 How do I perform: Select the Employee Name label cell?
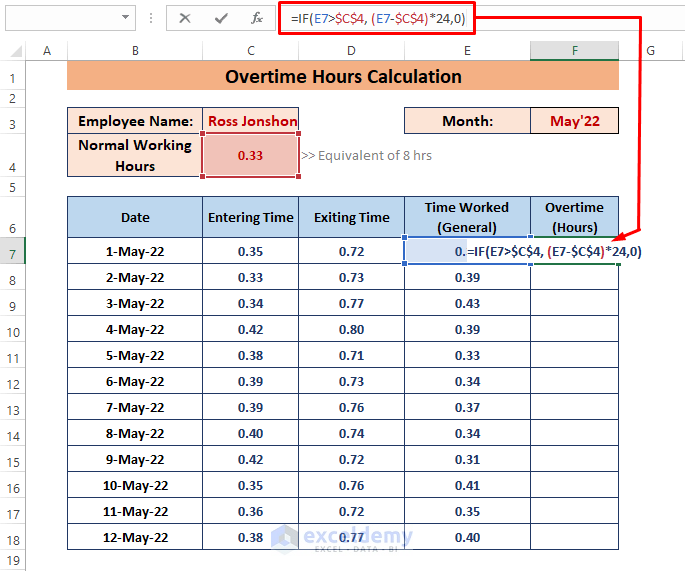point(135,121)
